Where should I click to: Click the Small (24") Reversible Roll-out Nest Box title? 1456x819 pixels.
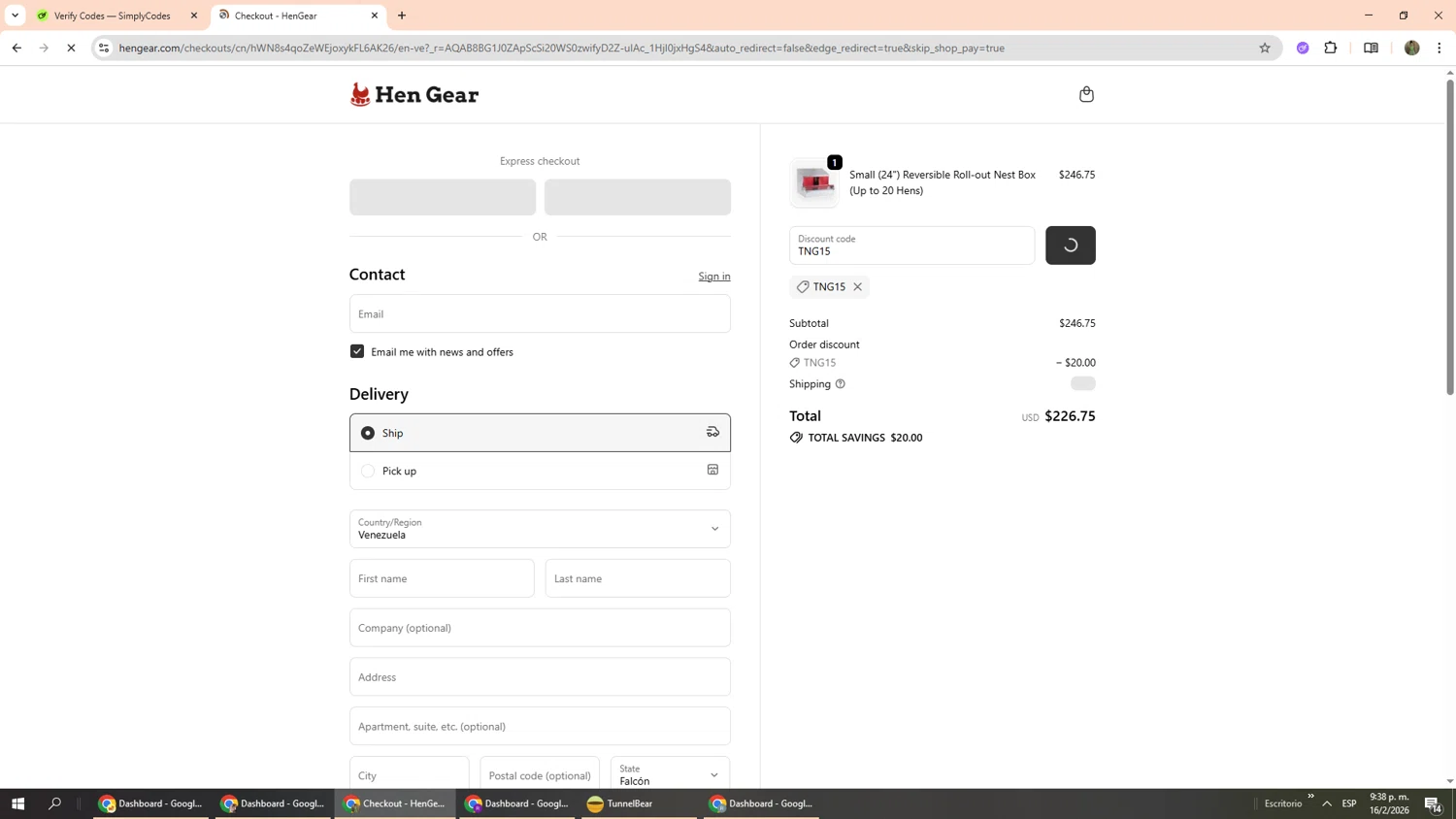click(943, 182)
